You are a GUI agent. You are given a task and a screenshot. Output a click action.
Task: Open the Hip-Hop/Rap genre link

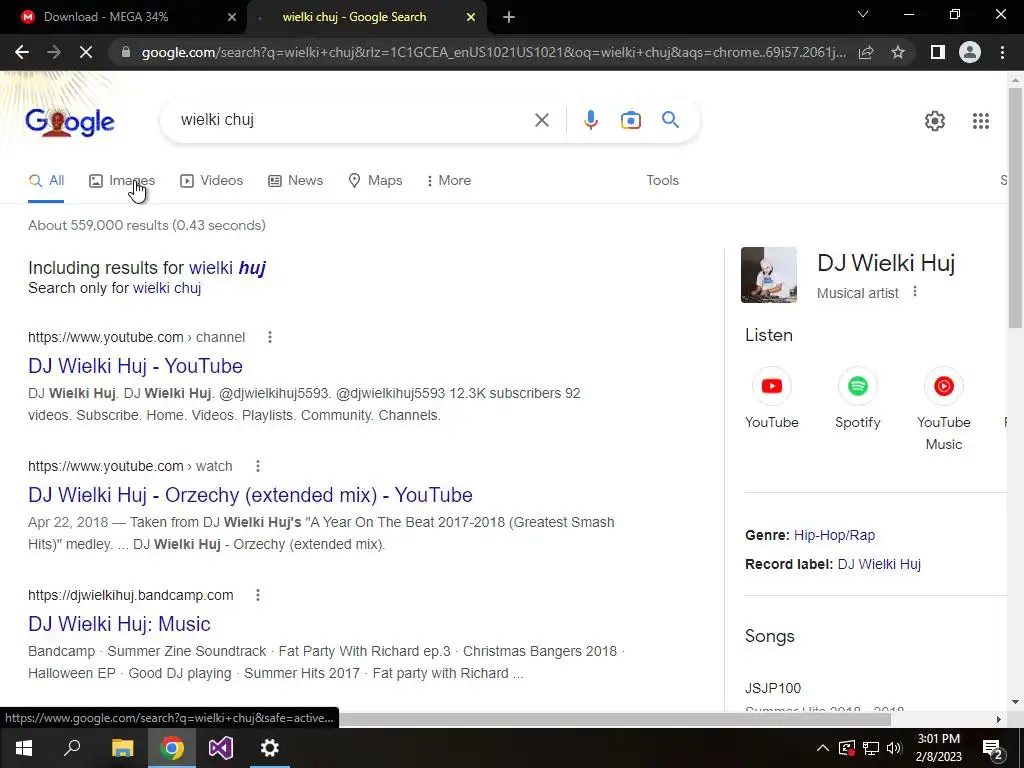point(834,535)
